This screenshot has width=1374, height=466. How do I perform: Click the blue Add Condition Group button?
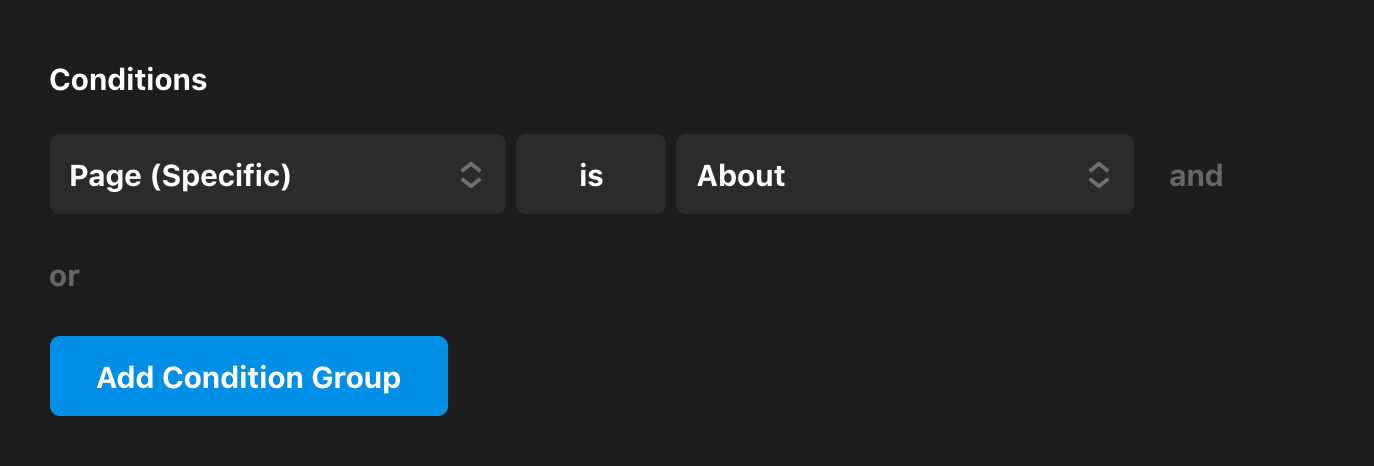(x=249, y=376)
